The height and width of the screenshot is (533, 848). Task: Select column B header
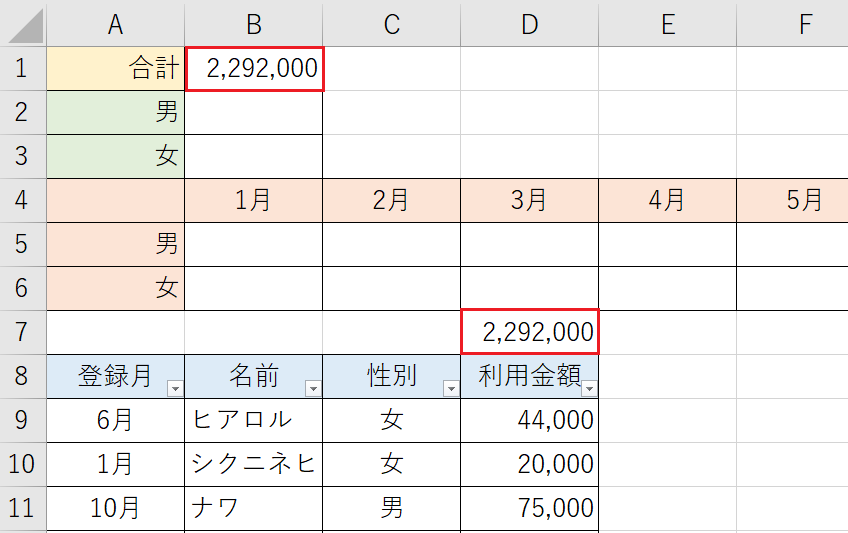254,24
